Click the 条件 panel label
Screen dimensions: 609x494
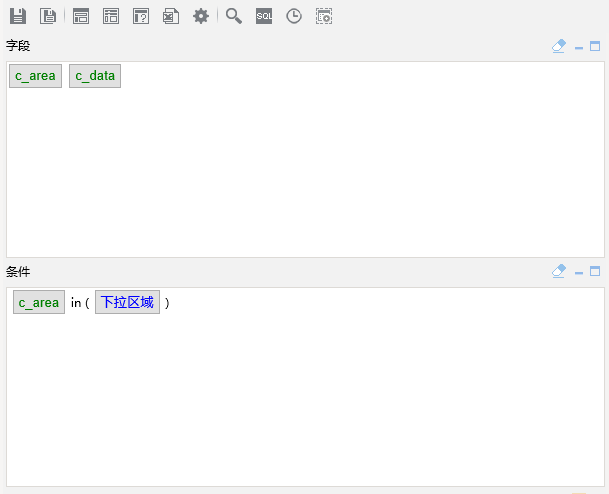pyautogui.click(x=18, y=271)
